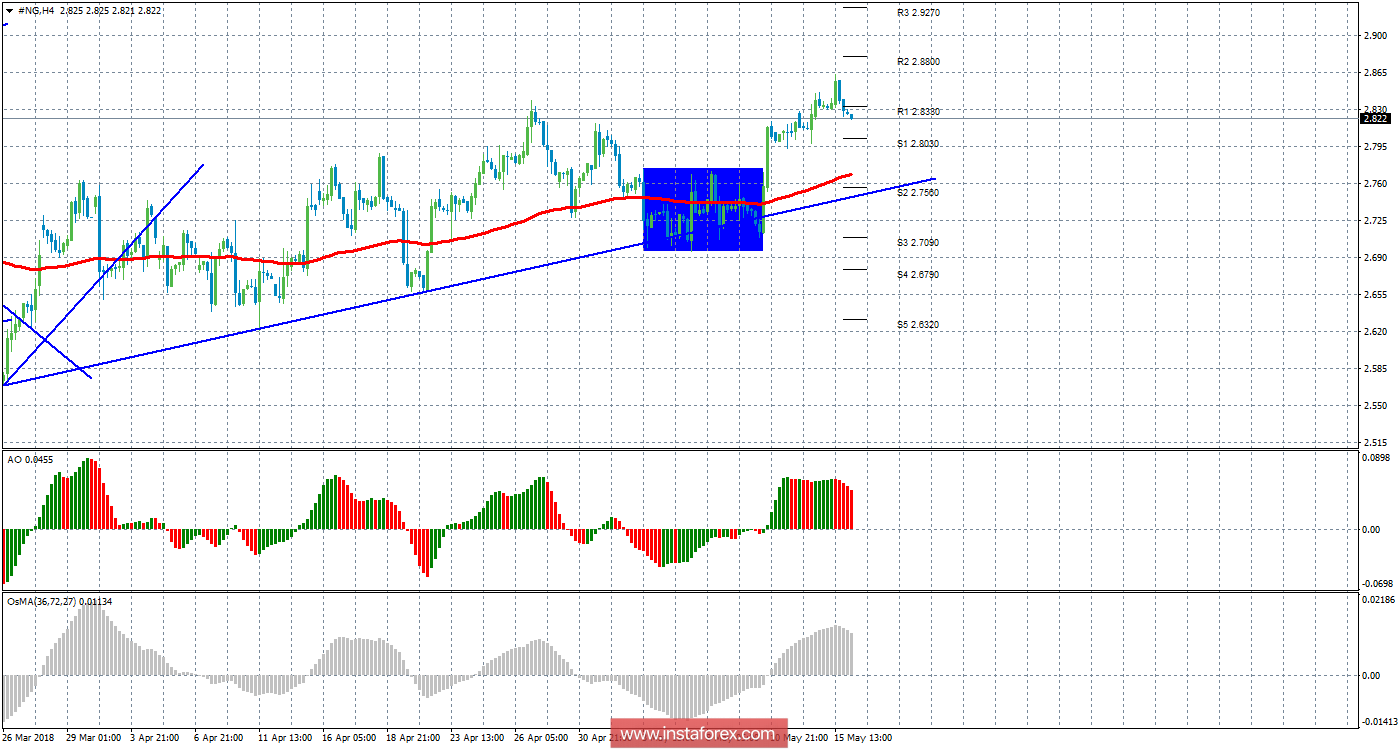
Task: Click 2.690 on the price axis
Action: pos(1376,258)
